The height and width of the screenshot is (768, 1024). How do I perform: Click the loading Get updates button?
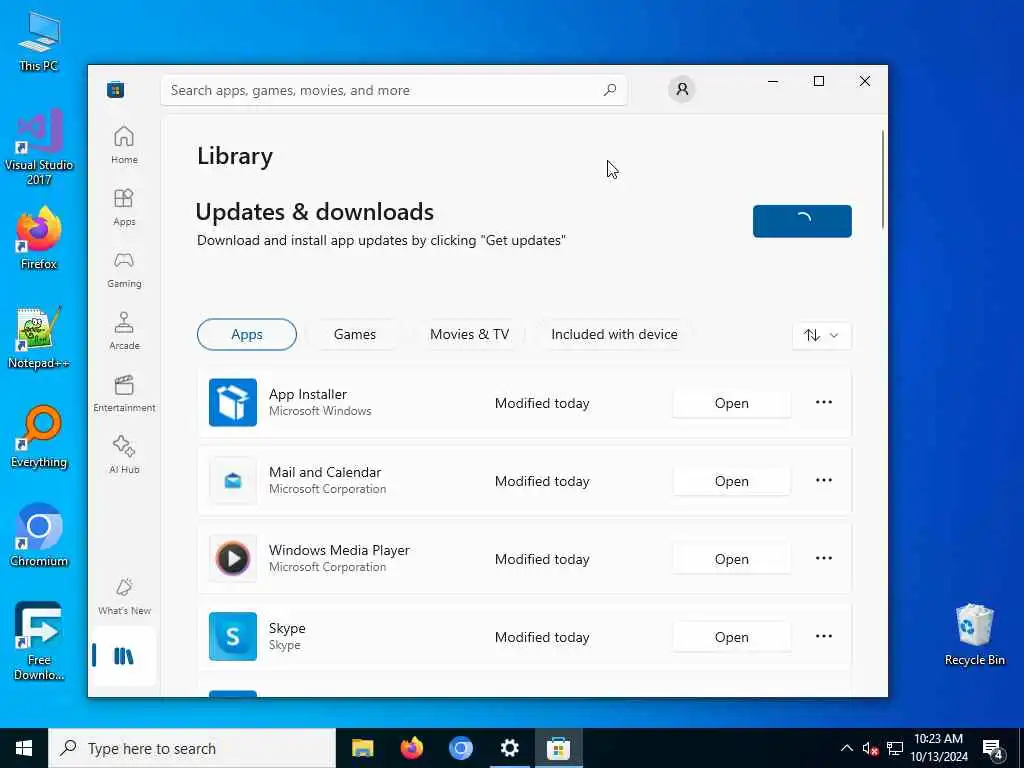[x=802, y=221]
